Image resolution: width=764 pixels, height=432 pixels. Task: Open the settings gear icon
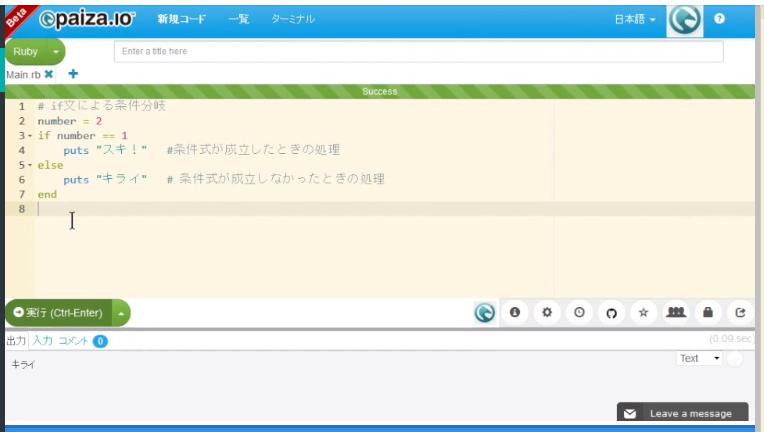[547, 312]
